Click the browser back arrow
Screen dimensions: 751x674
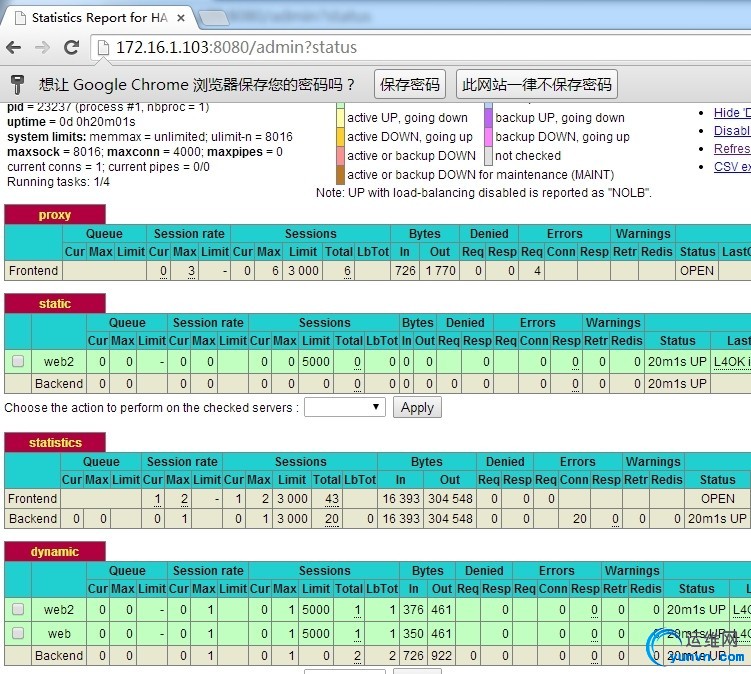[15, 47]
